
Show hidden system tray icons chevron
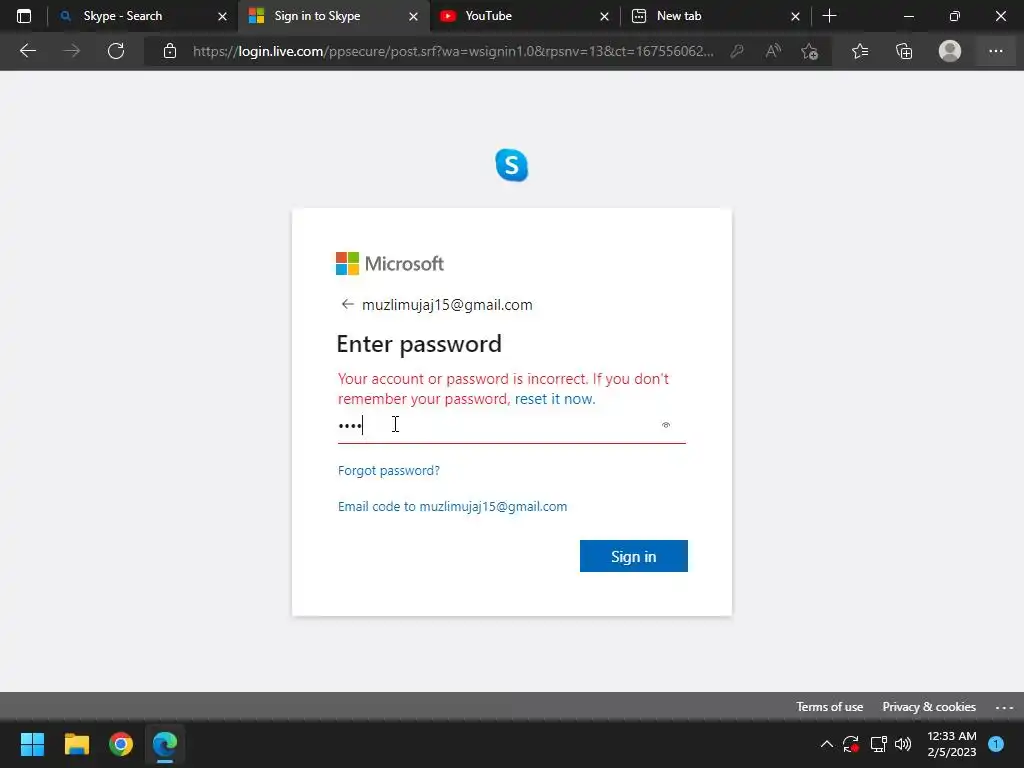coord(827,744)
